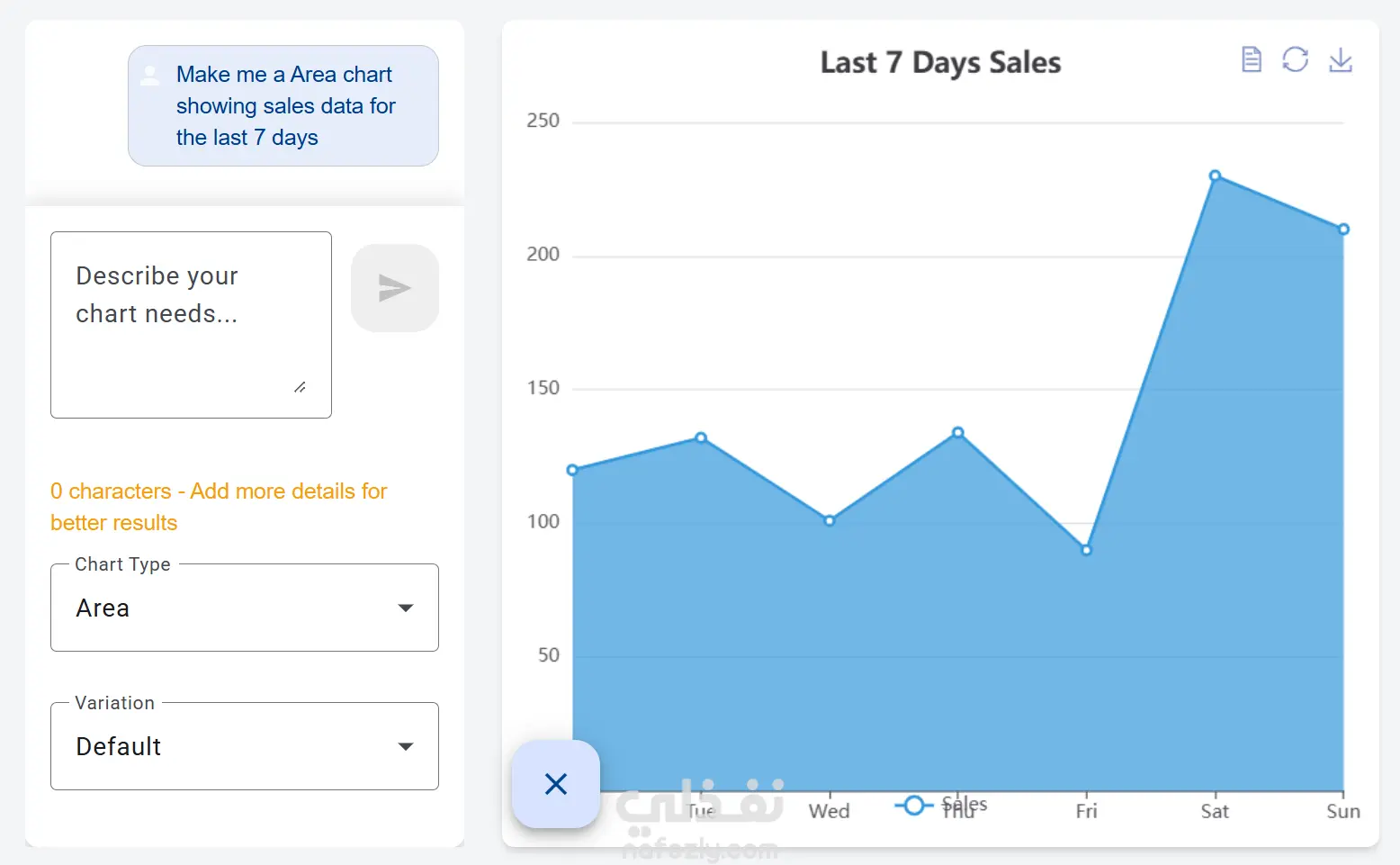Click the chart description text area
The image size is (1400, 865).
[191, 325]
